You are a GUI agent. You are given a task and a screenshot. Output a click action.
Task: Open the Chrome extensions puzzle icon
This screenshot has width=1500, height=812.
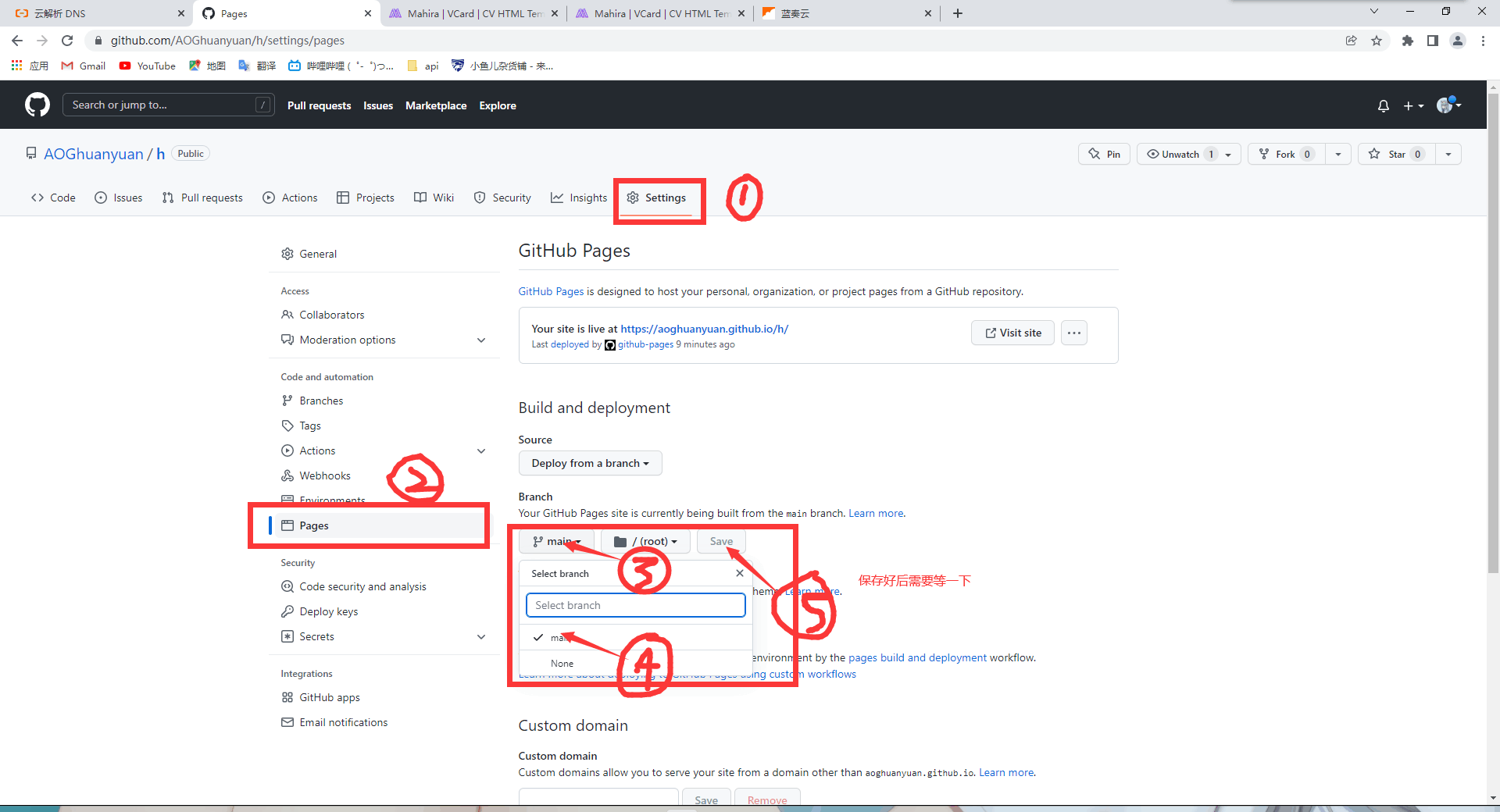click(x=1407, y=41)
